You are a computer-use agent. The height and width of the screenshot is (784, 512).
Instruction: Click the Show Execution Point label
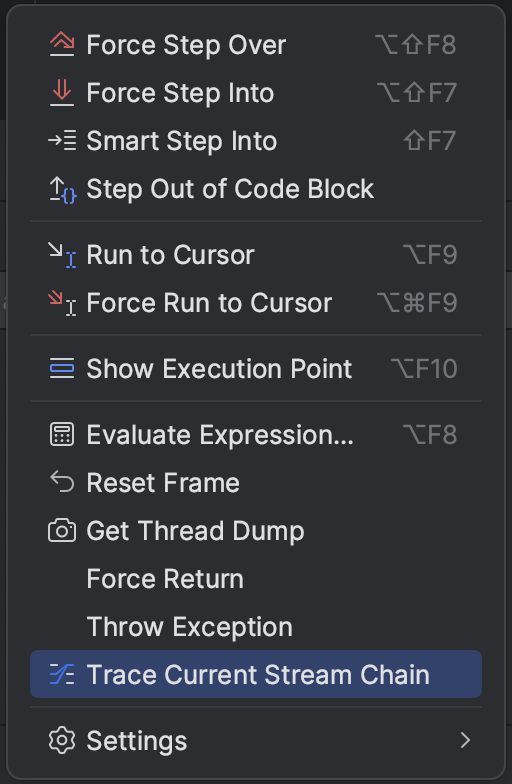(219, 370)
